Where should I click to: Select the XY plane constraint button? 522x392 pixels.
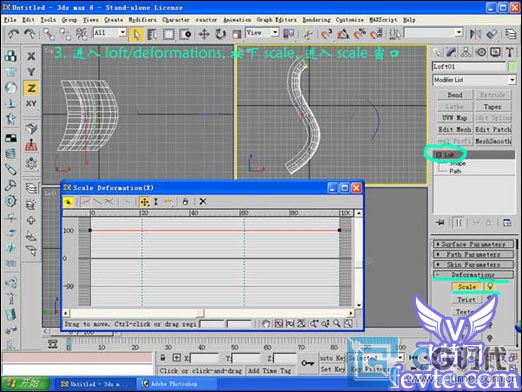[x=31, y=104]
